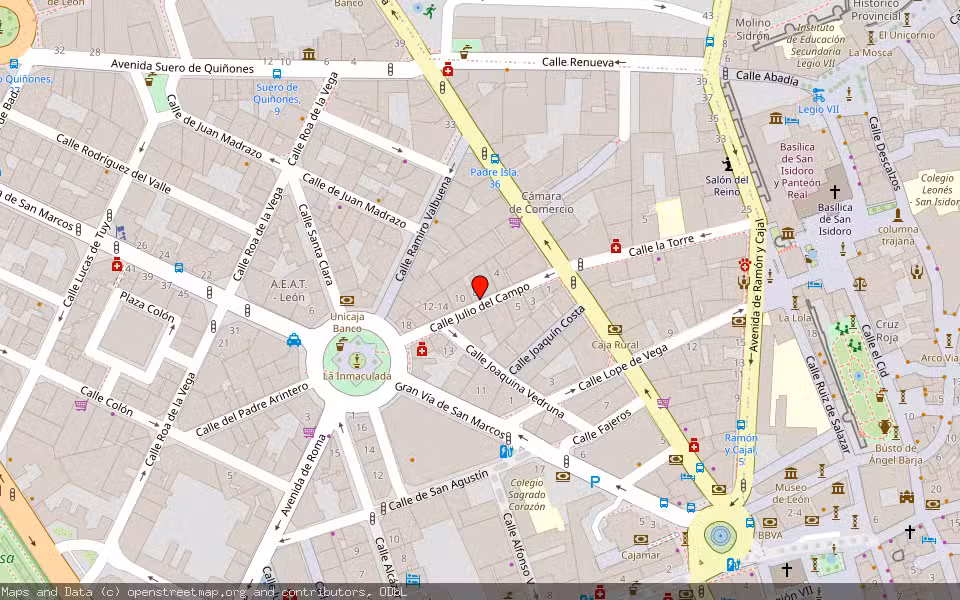Click the EV charging icon at the roundabout
This screenshot has width=960, height=600.
pos(733,565)
